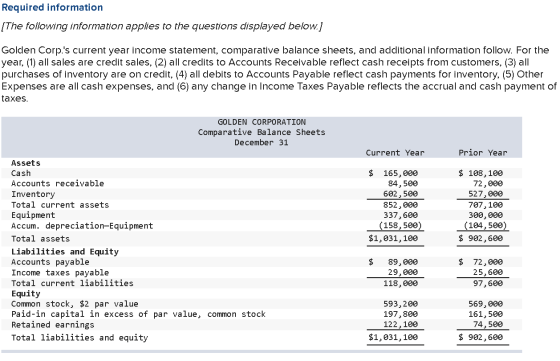Click the 'Accounts payable' row label

[50, 262]
